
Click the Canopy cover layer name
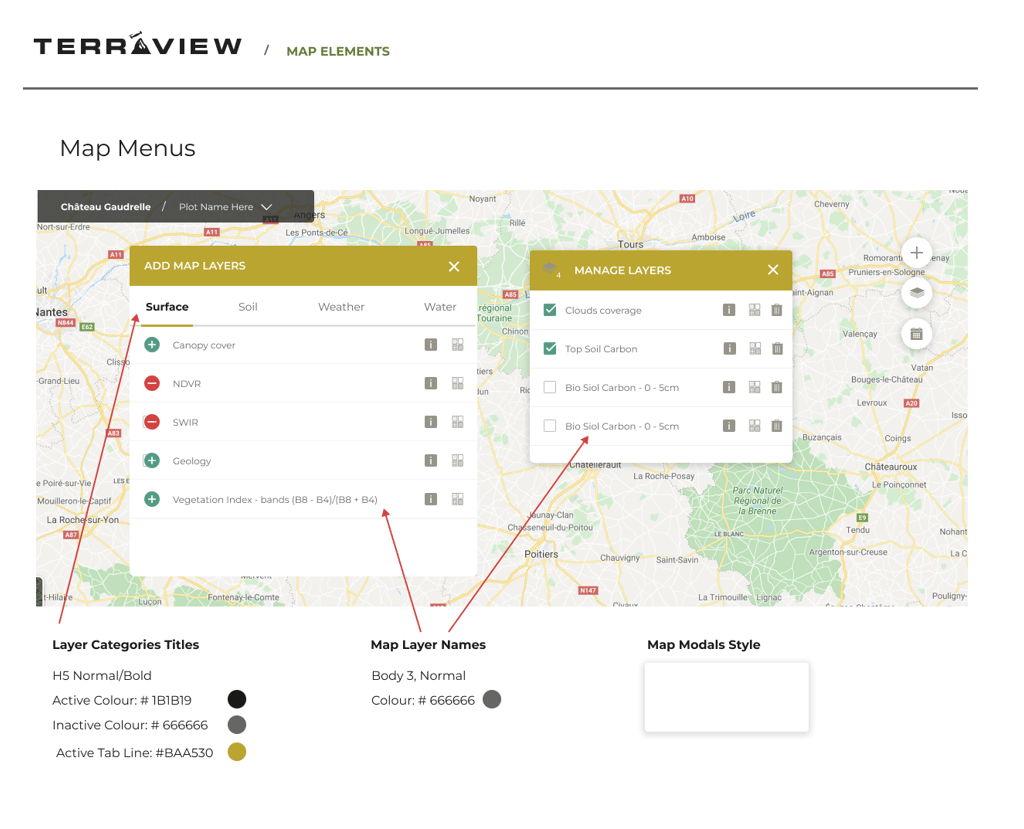[204, 345]
